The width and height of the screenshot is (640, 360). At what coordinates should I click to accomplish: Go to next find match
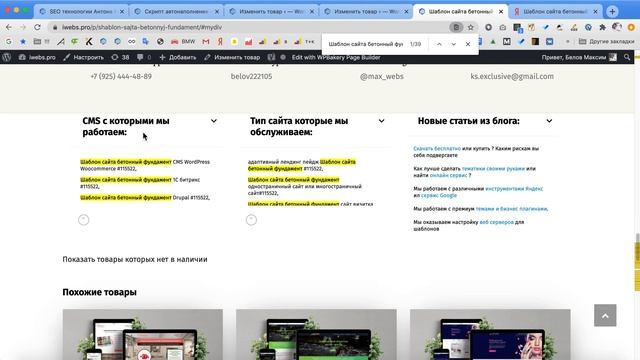453,44
